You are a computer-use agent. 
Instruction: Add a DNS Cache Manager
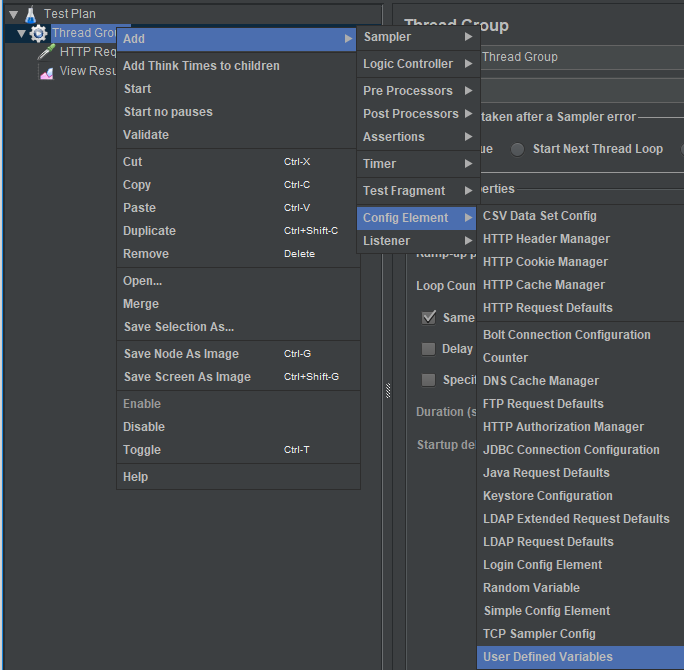point(581,381)
